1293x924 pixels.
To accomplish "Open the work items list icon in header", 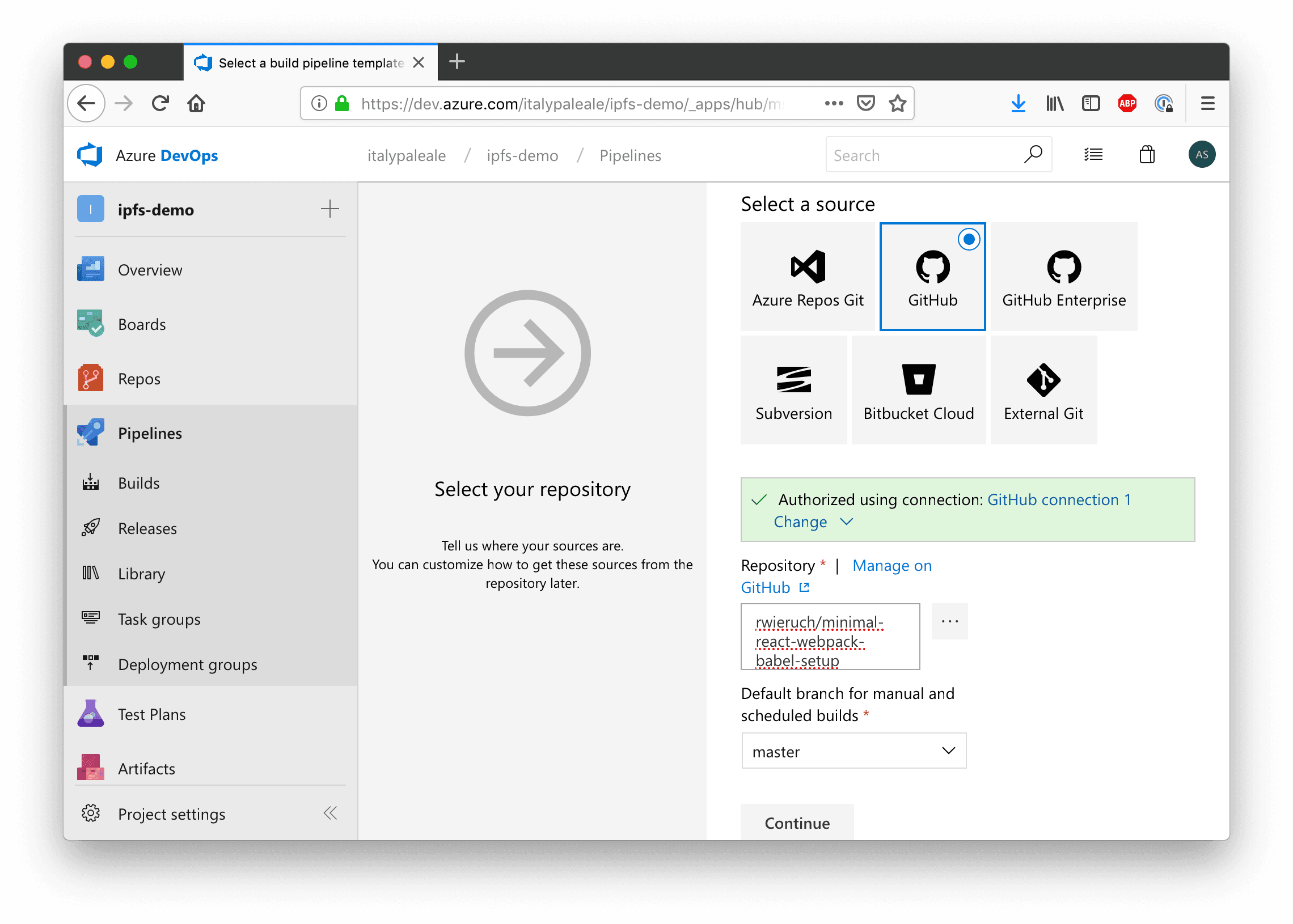I will click(x=1093, y=154).
